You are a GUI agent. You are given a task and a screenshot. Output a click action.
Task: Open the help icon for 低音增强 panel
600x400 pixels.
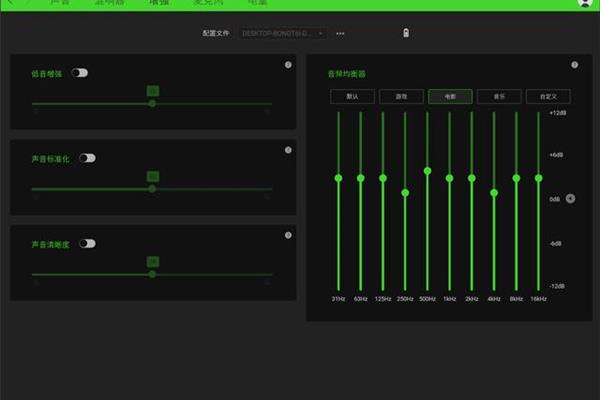[x=288, y=65]
